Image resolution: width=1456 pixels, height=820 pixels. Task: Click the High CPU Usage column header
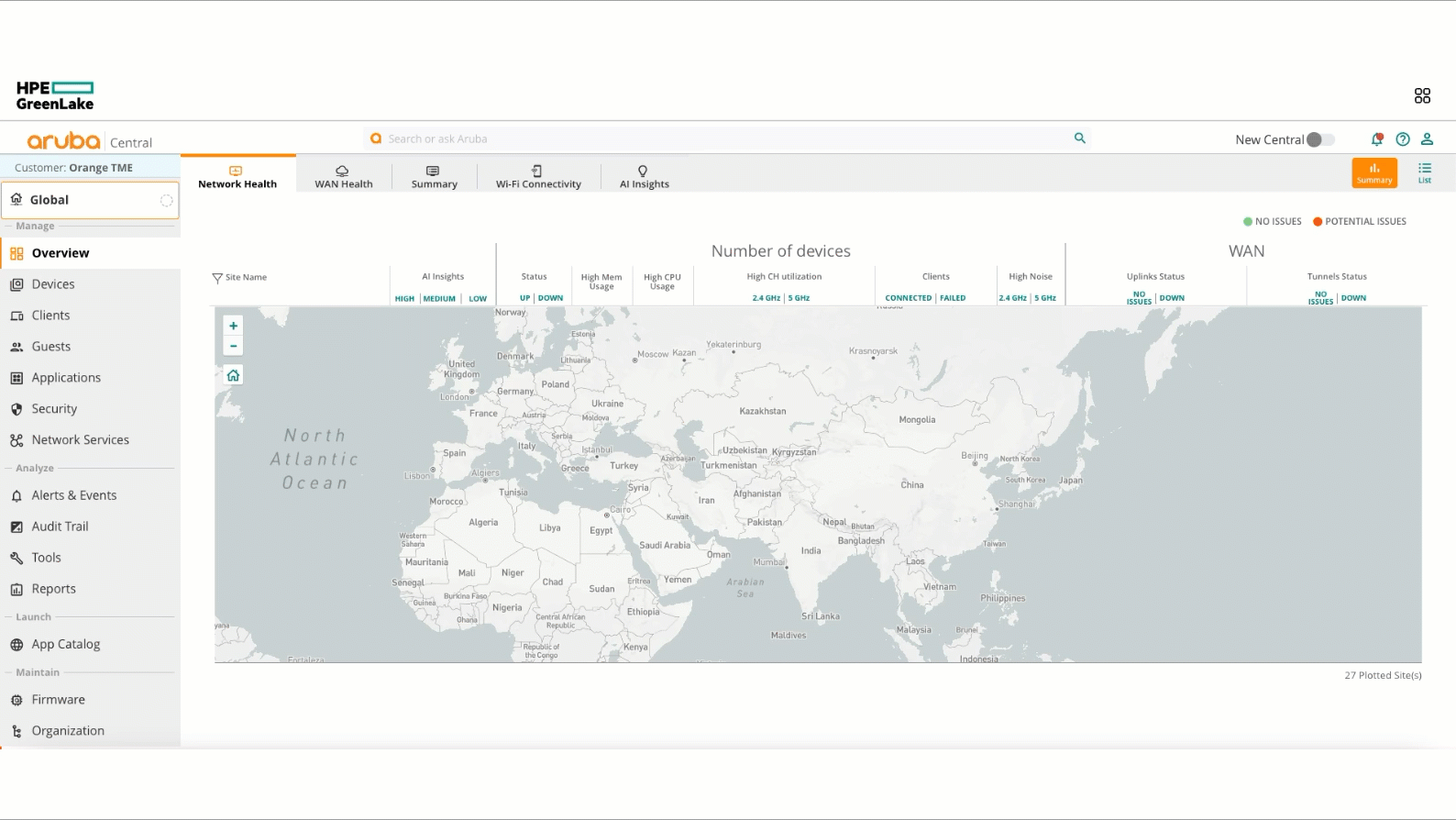click(662, 282)
